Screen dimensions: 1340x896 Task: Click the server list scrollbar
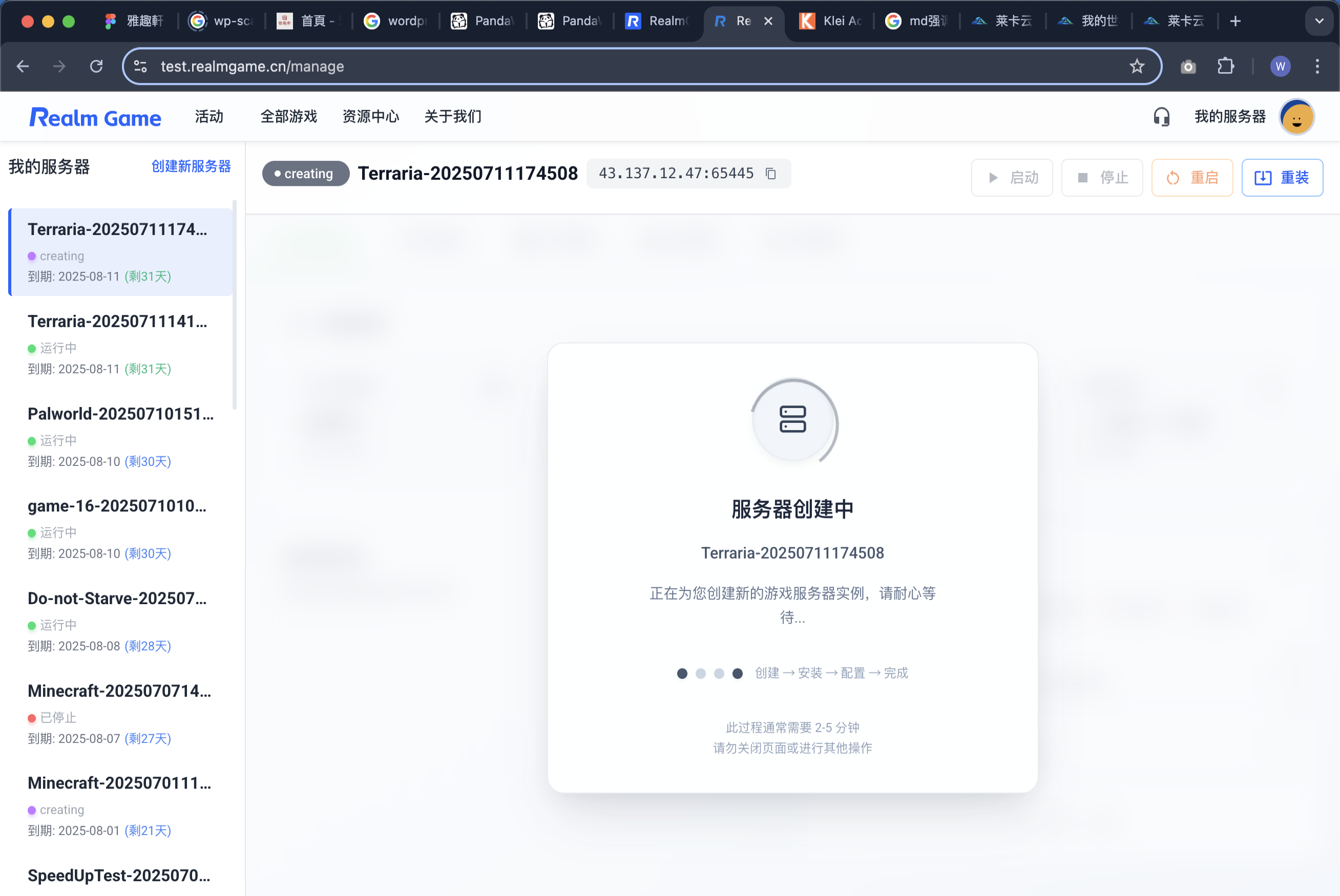point(235,304)
